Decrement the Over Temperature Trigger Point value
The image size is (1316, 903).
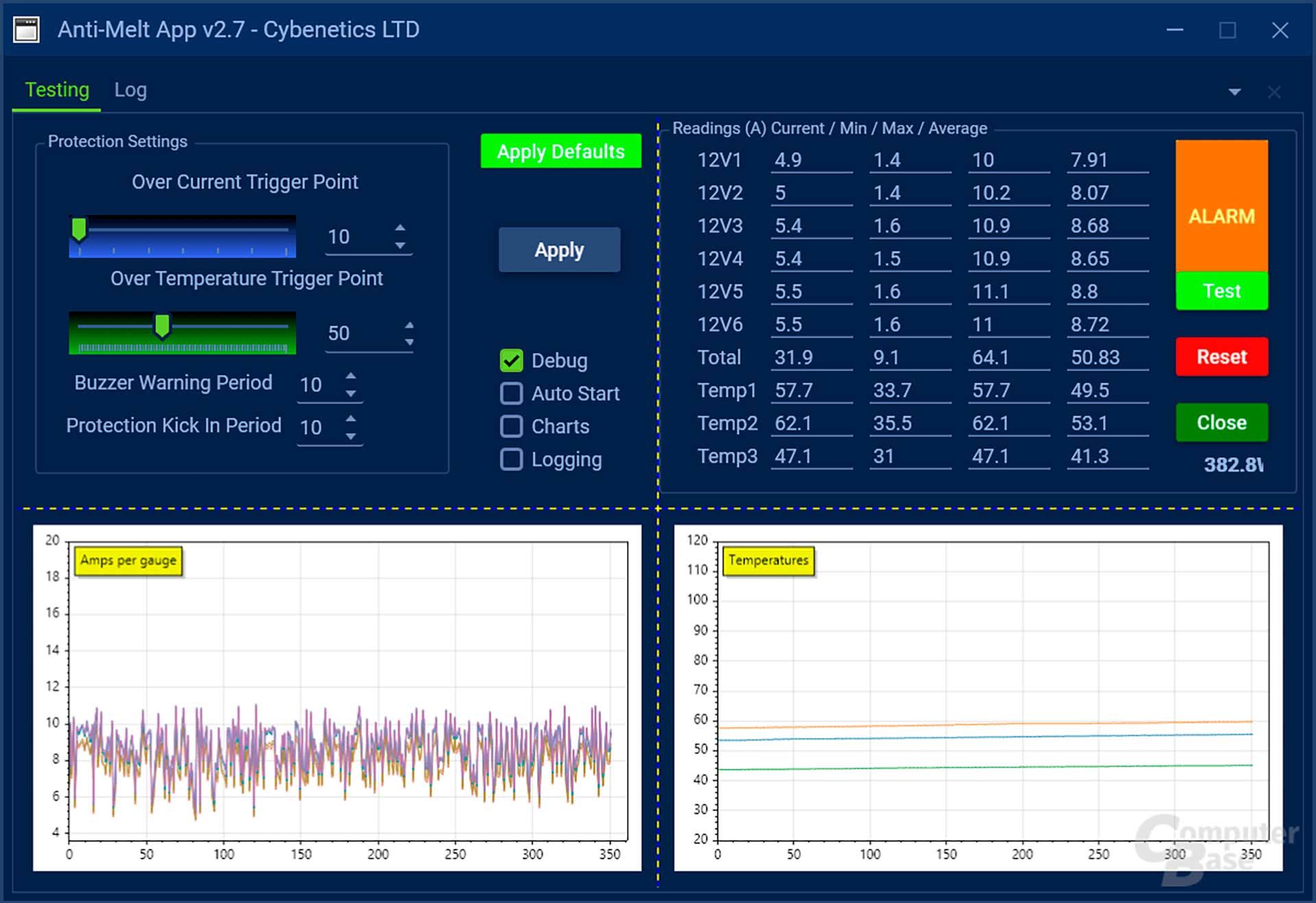[409, 342]
